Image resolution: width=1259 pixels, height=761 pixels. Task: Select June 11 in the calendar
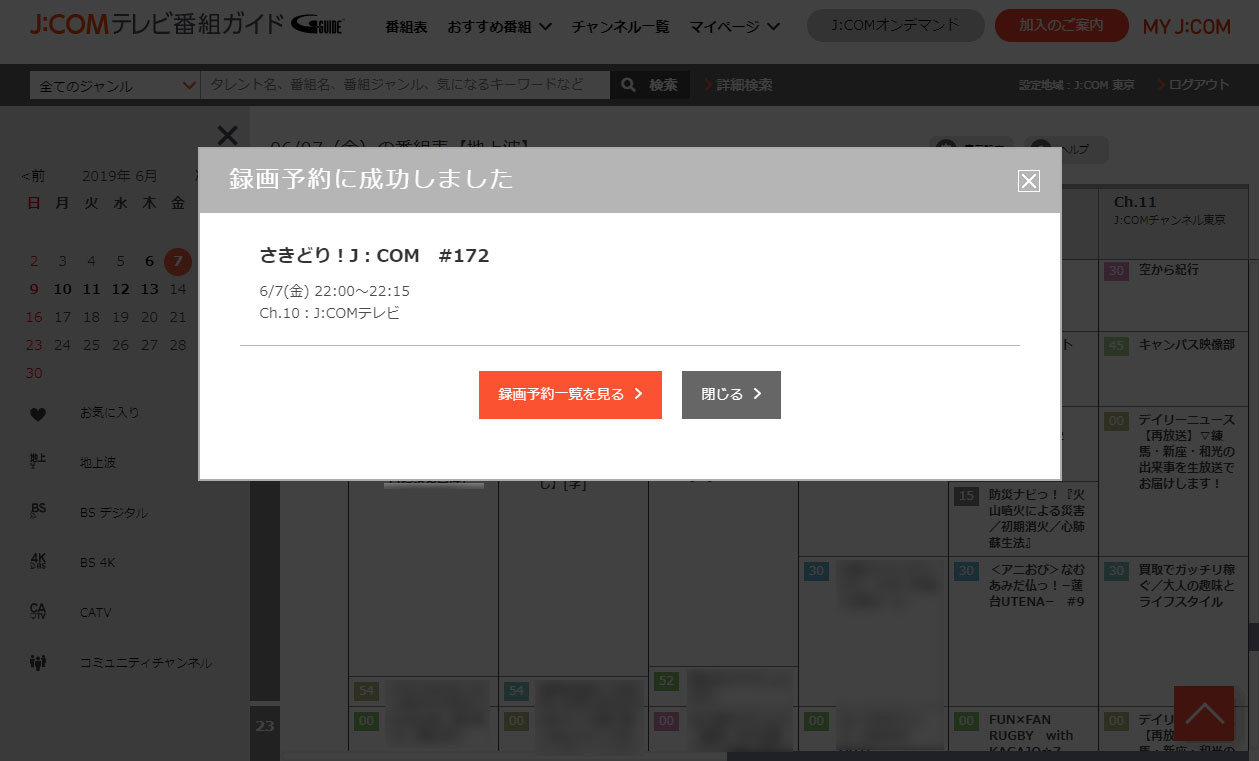coord(92,289)
